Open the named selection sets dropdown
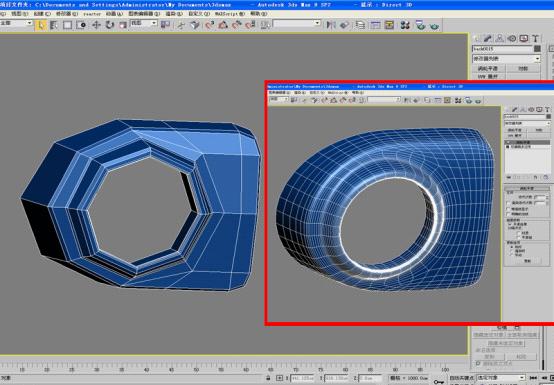Viewport: 554px width, 385px height. click(297, 24)
